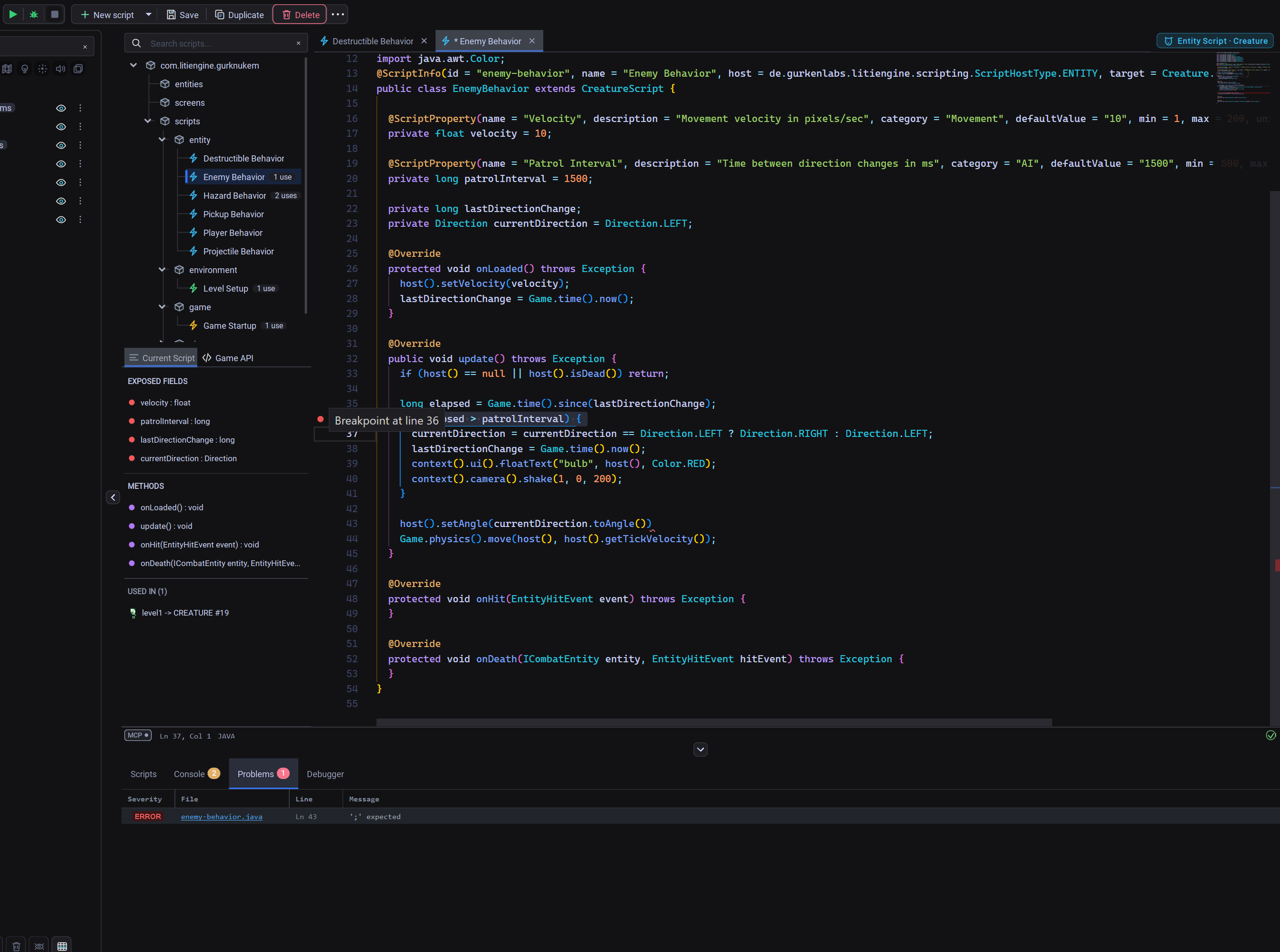Collapse the environment package chevron

163,270
